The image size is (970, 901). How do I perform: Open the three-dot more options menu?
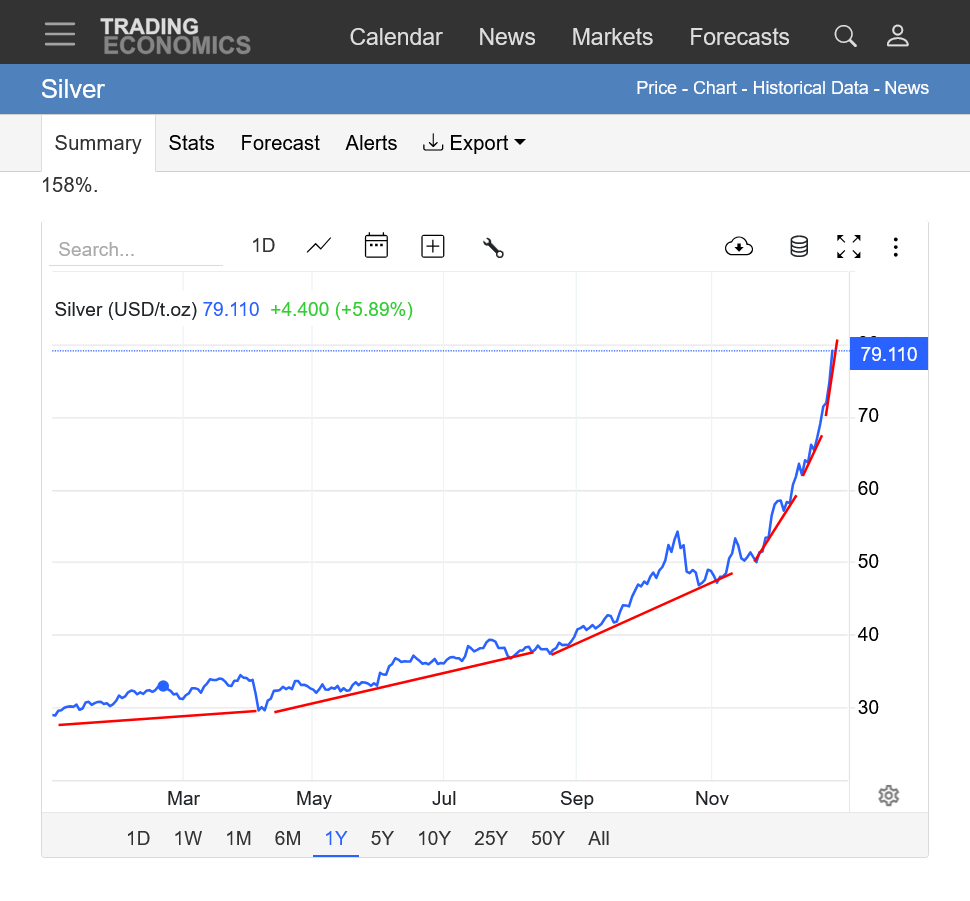pos(895,247)
